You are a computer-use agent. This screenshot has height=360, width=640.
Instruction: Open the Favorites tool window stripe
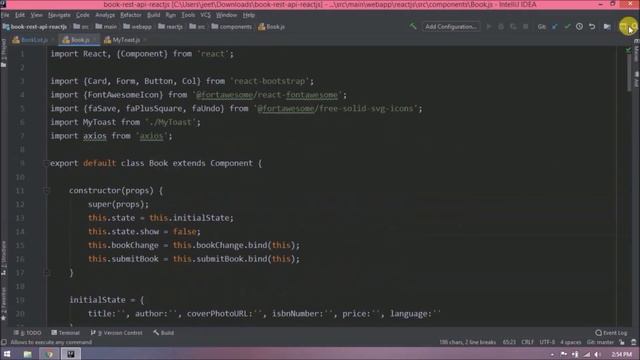click(x=4, y=304)
